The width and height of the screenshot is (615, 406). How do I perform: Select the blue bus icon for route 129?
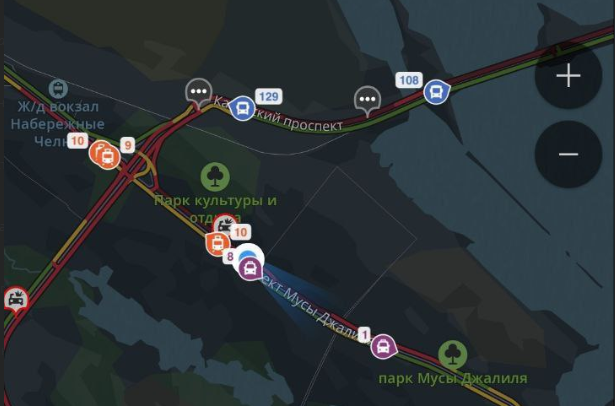[x=242, y=108]
